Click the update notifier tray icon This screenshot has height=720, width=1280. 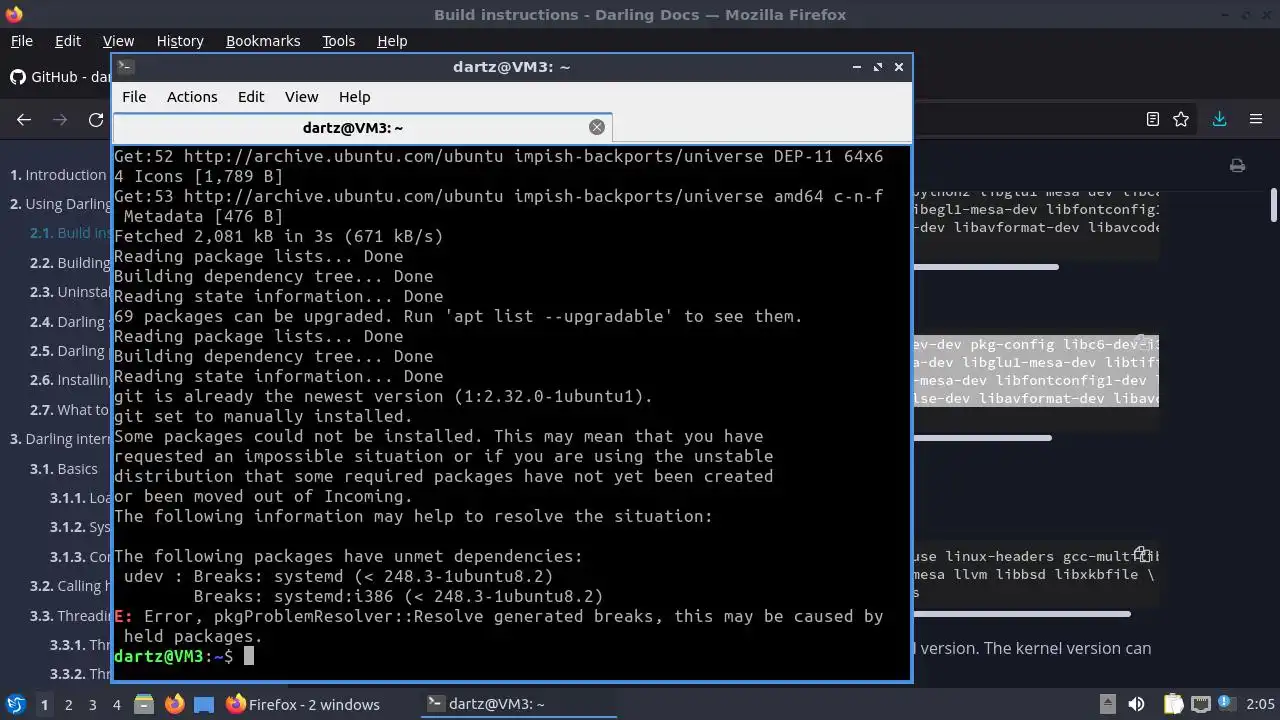[1227, 704]
